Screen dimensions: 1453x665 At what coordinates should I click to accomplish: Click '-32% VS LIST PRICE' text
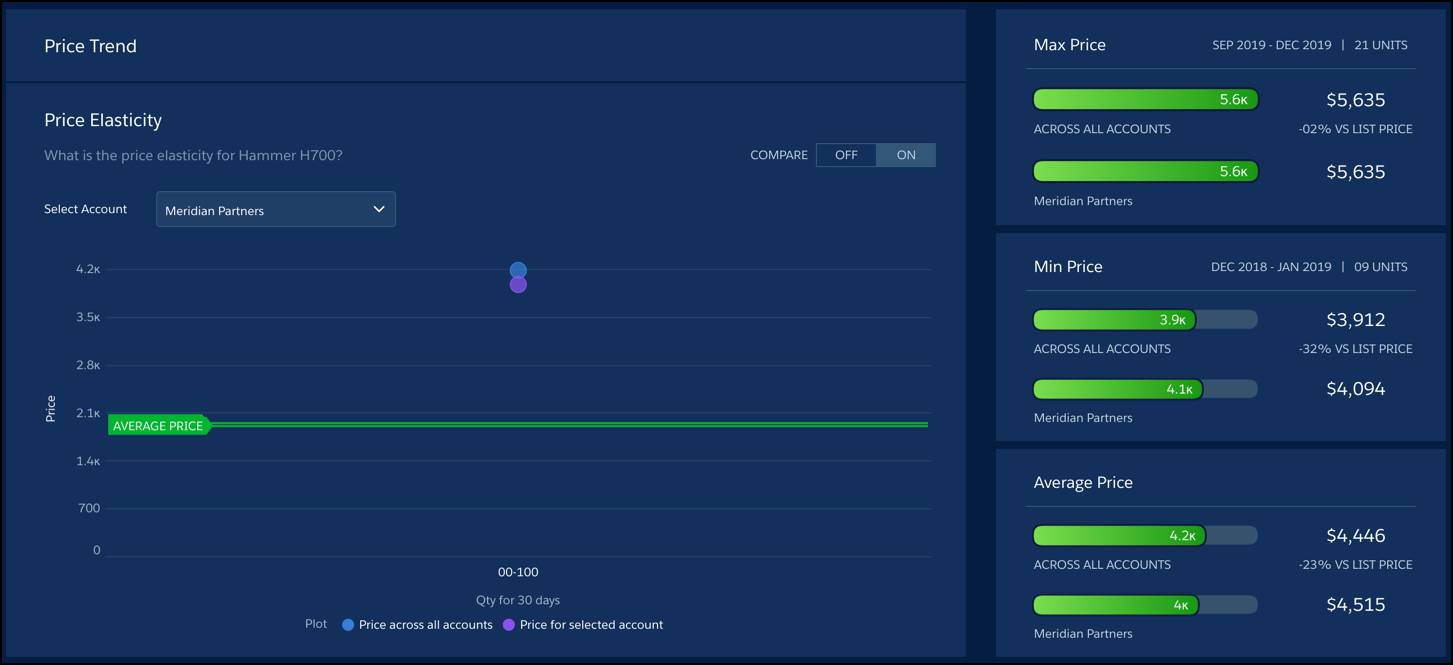click(1356, 349)
